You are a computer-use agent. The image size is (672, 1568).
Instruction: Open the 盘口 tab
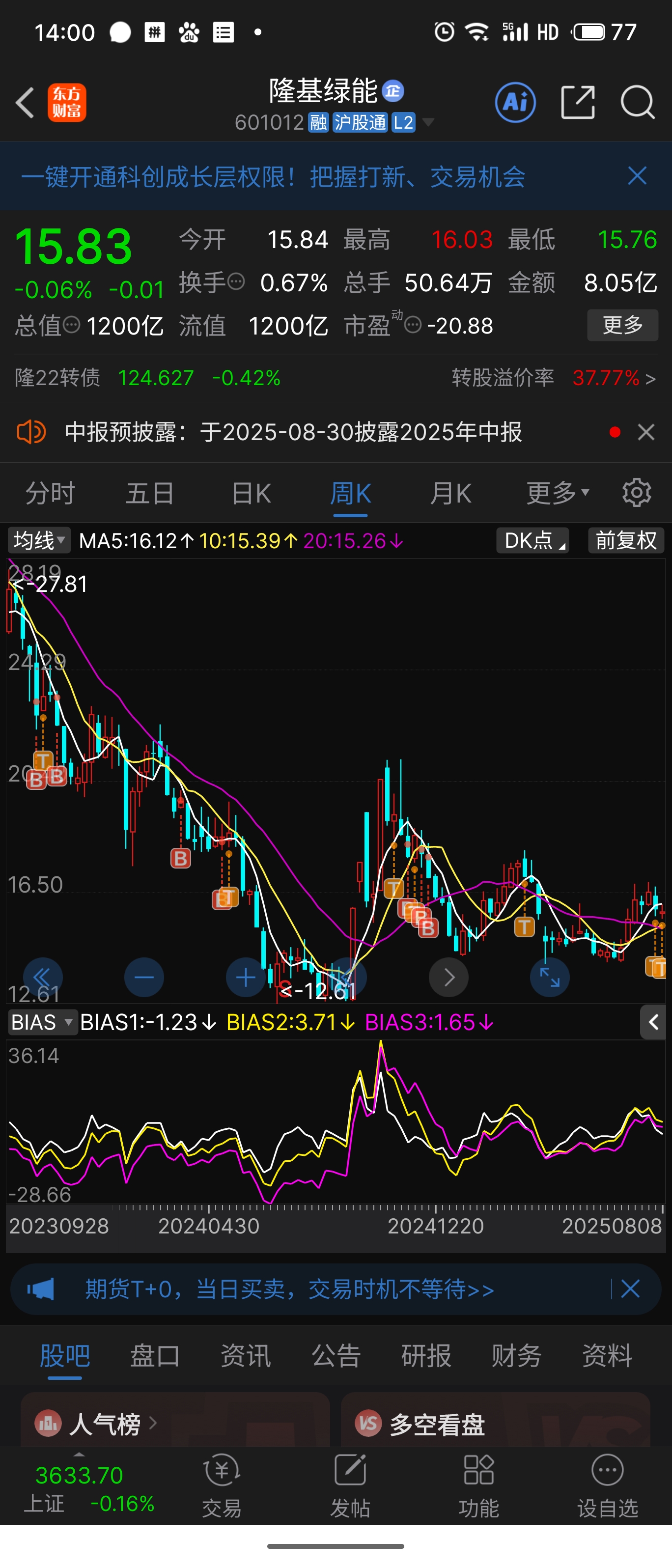pyautogui.click(x=155, y=1356)
